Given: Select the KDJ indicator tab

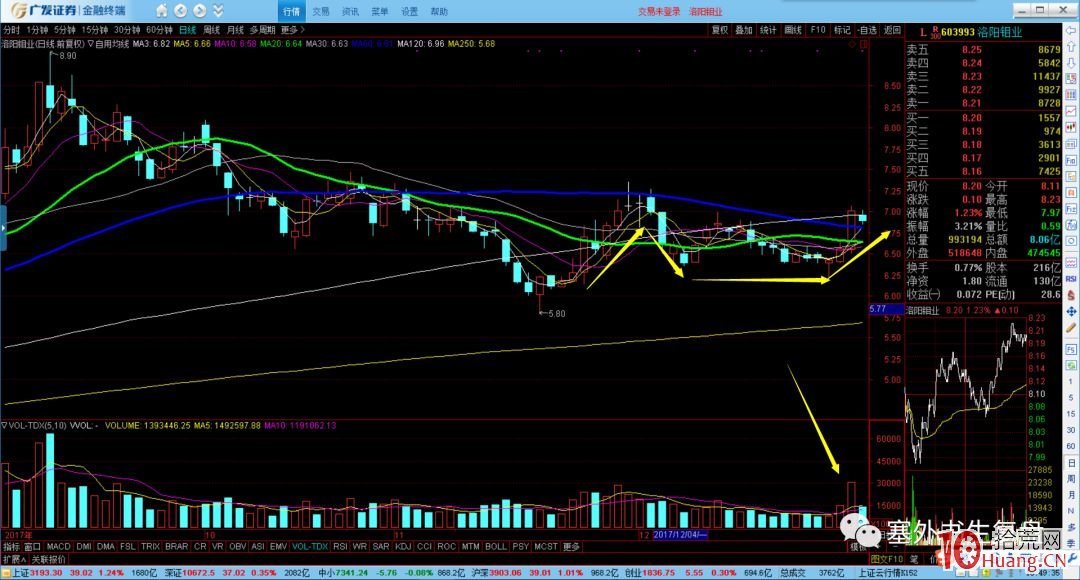Looking at the screenshot, I should pos(403,546).
